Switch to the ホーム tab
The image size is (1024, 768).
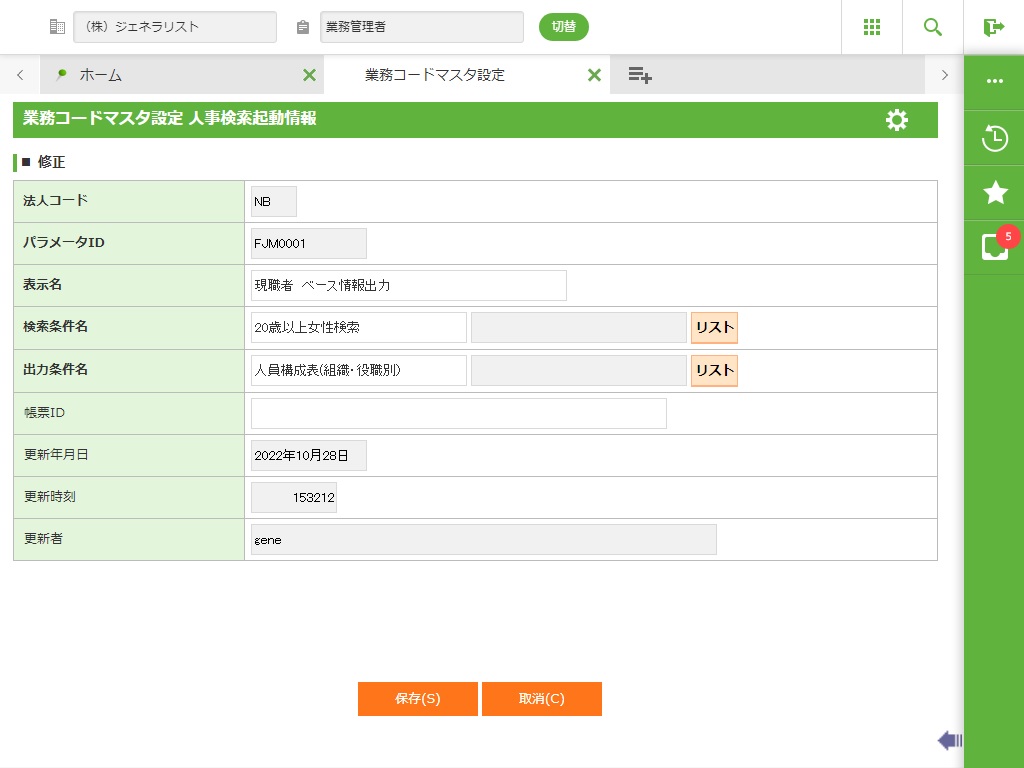[x=100, y=75]
